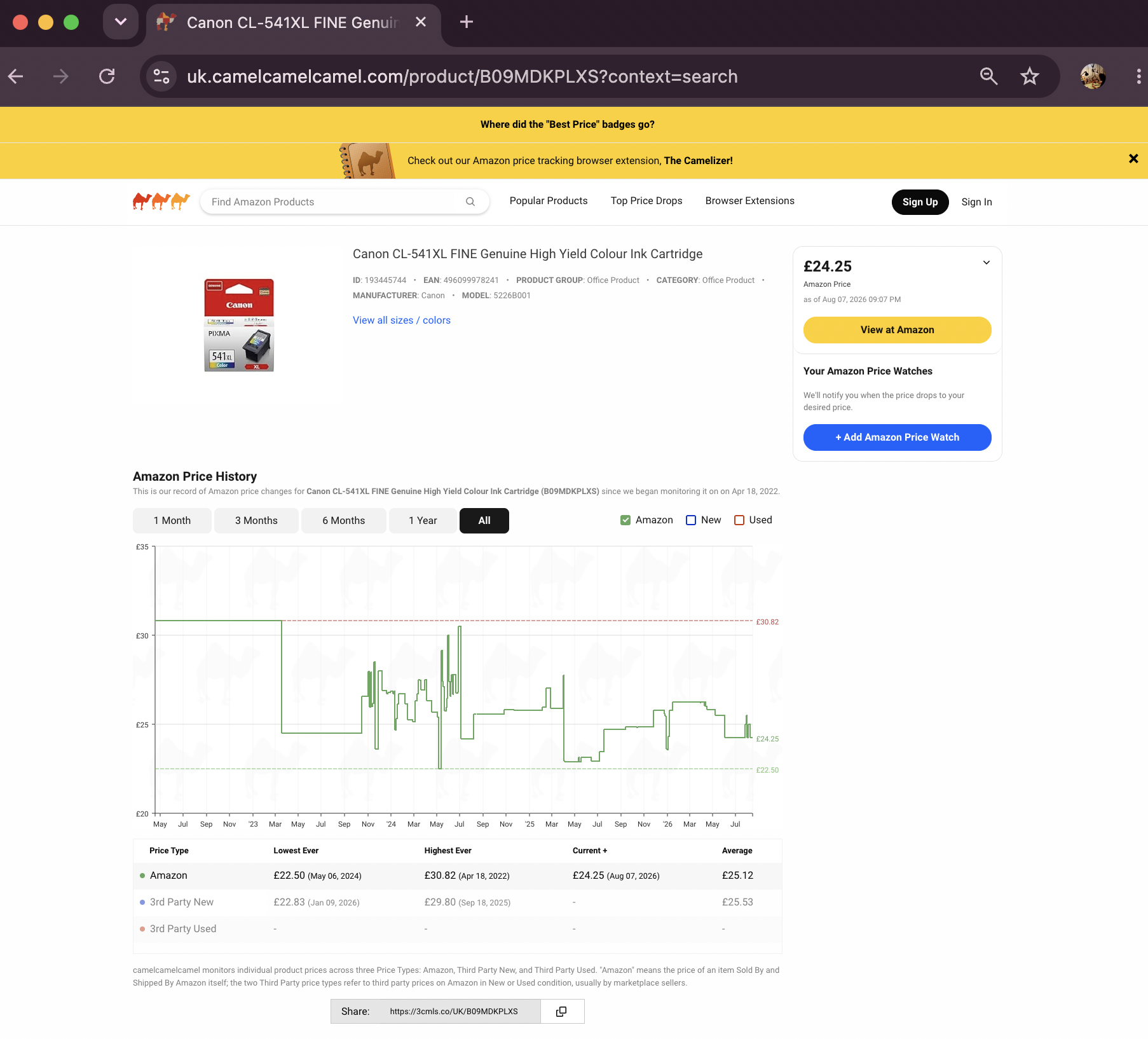Image resolution: width=1148 pixels, height=1039 pixels.
Task: Click the Highest Ever column header
Action: point(448,851)
